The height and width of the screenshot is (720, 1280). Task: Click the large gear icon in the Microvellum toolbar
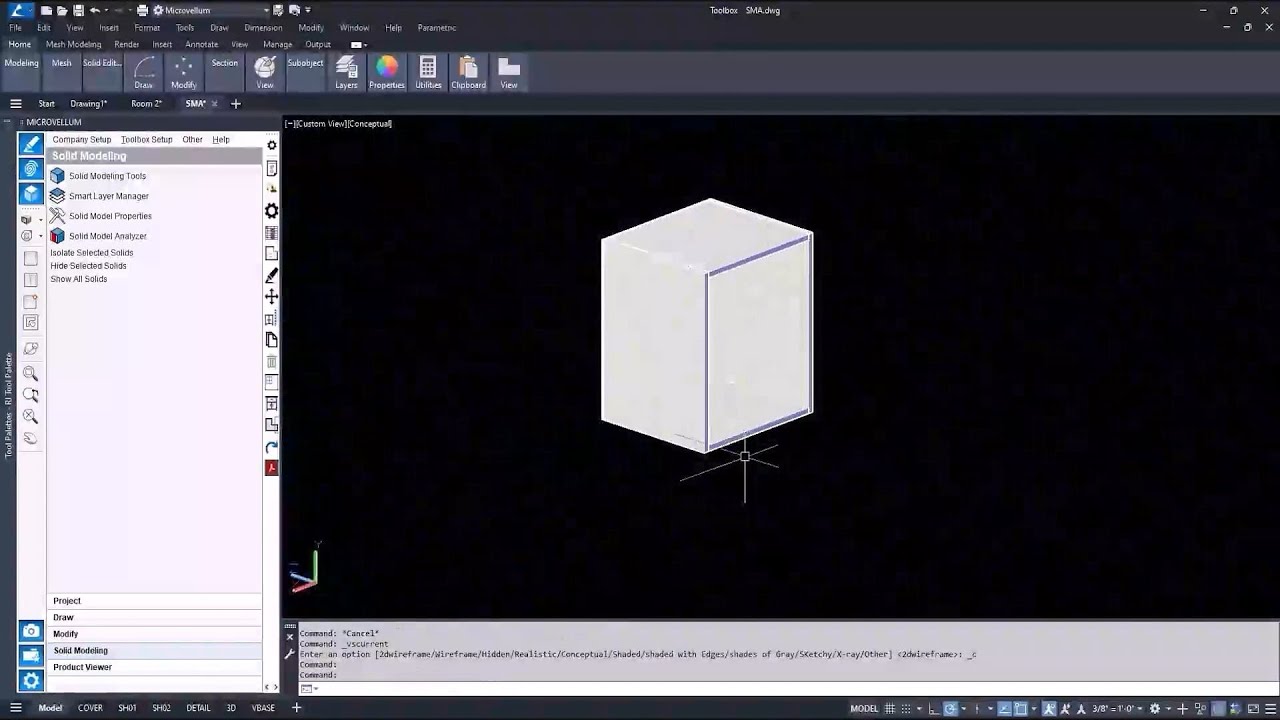271,211
